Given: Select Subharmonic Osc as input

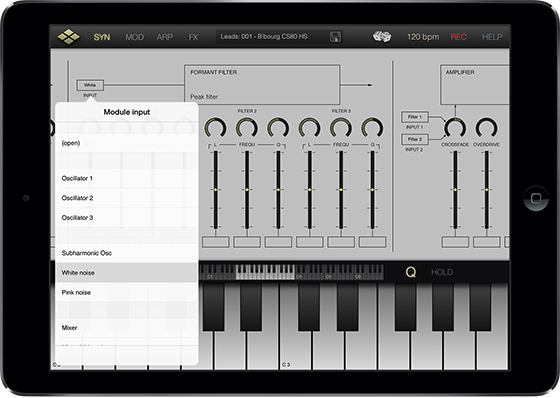Looking at the screenshot, I should pyautogui.click(x=126, y=253).
